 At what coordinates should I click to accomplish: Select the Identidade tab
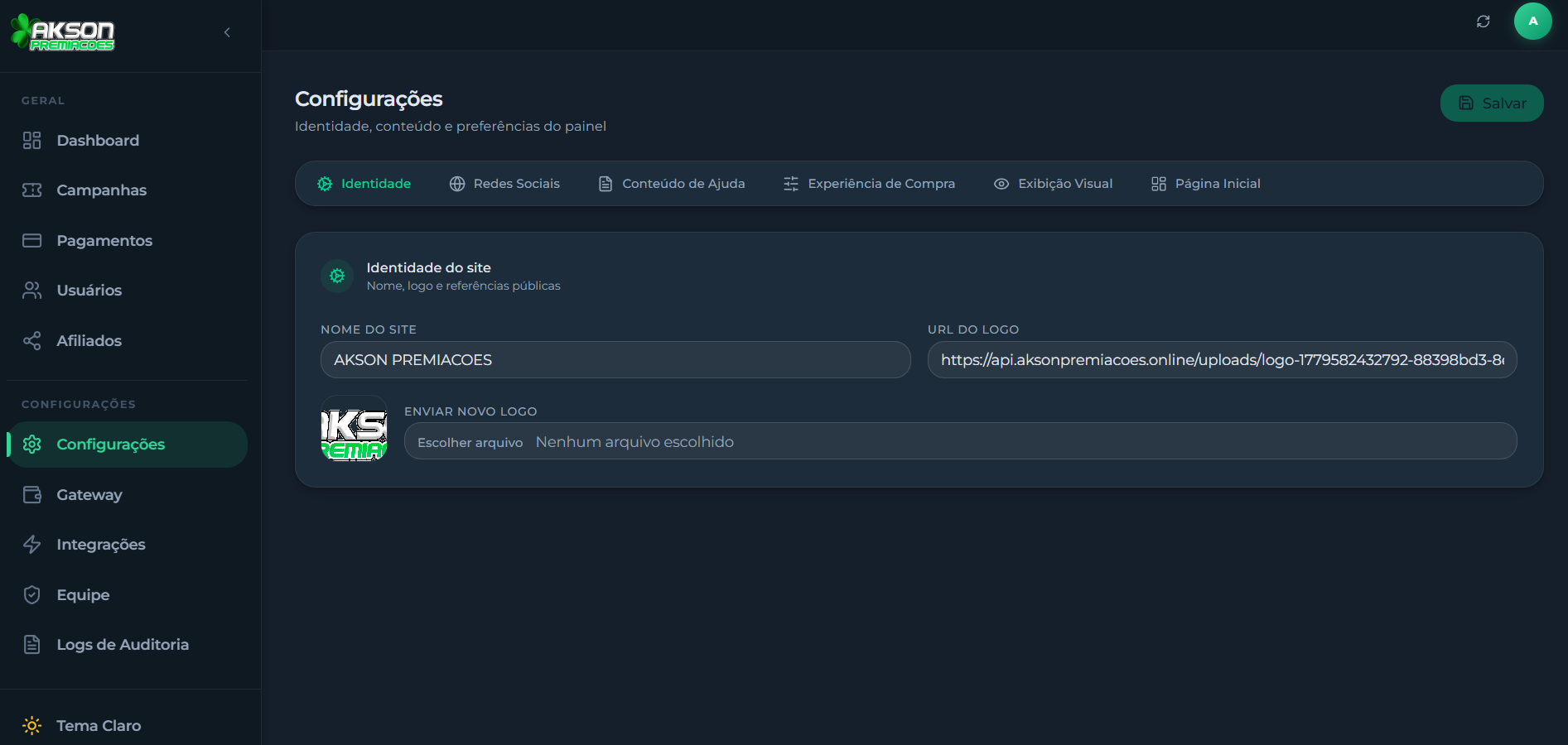click(364, 184)
